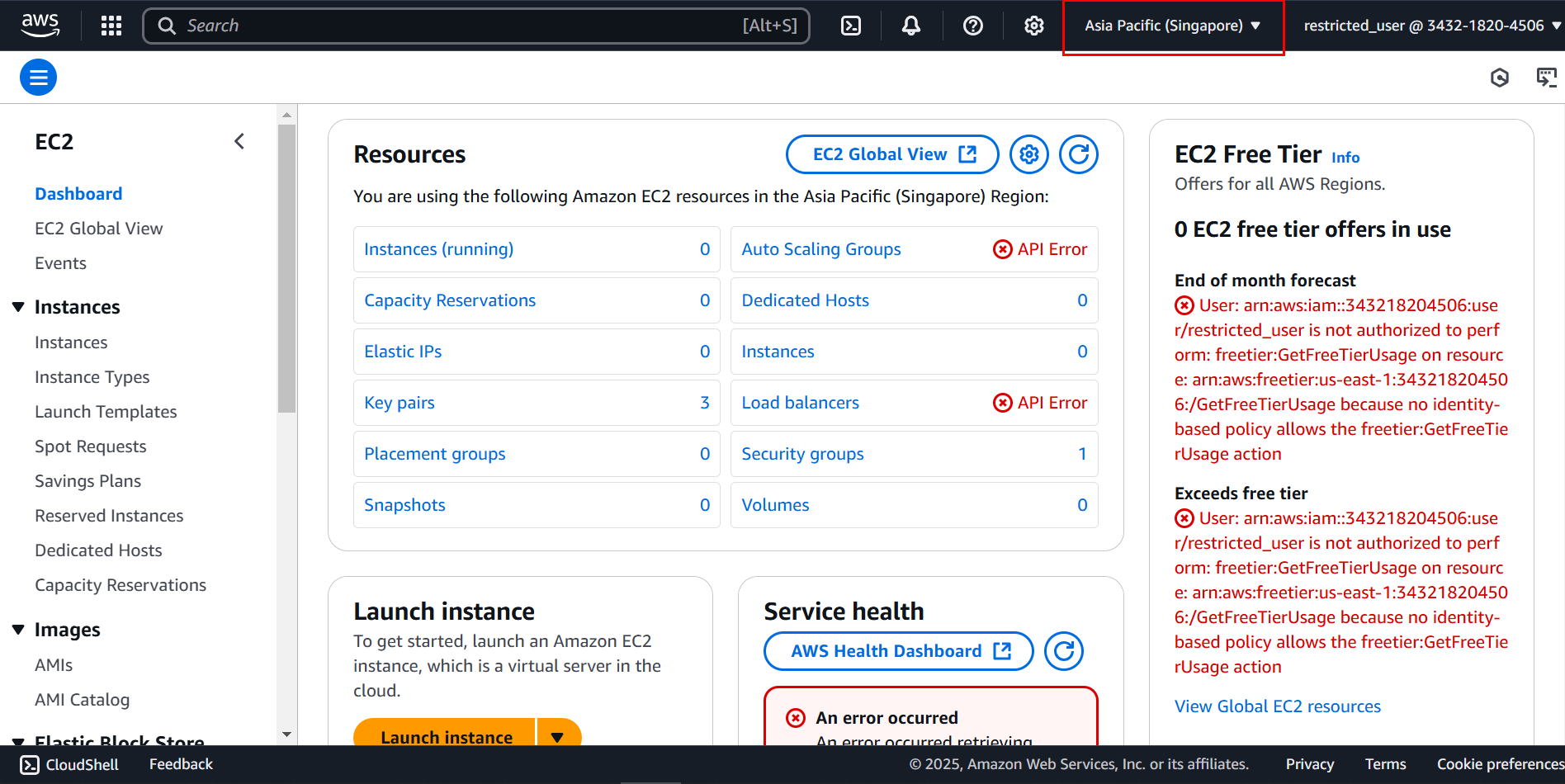Refresh the Resources panel
This screenshot has height=784, width=1565.
coord(1078,154)
